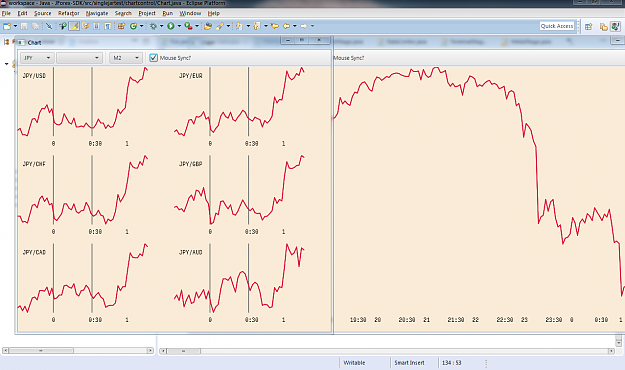The image size is (625, 370).
Task: Click the Run External Tools icon
Action: coord(189,26)
